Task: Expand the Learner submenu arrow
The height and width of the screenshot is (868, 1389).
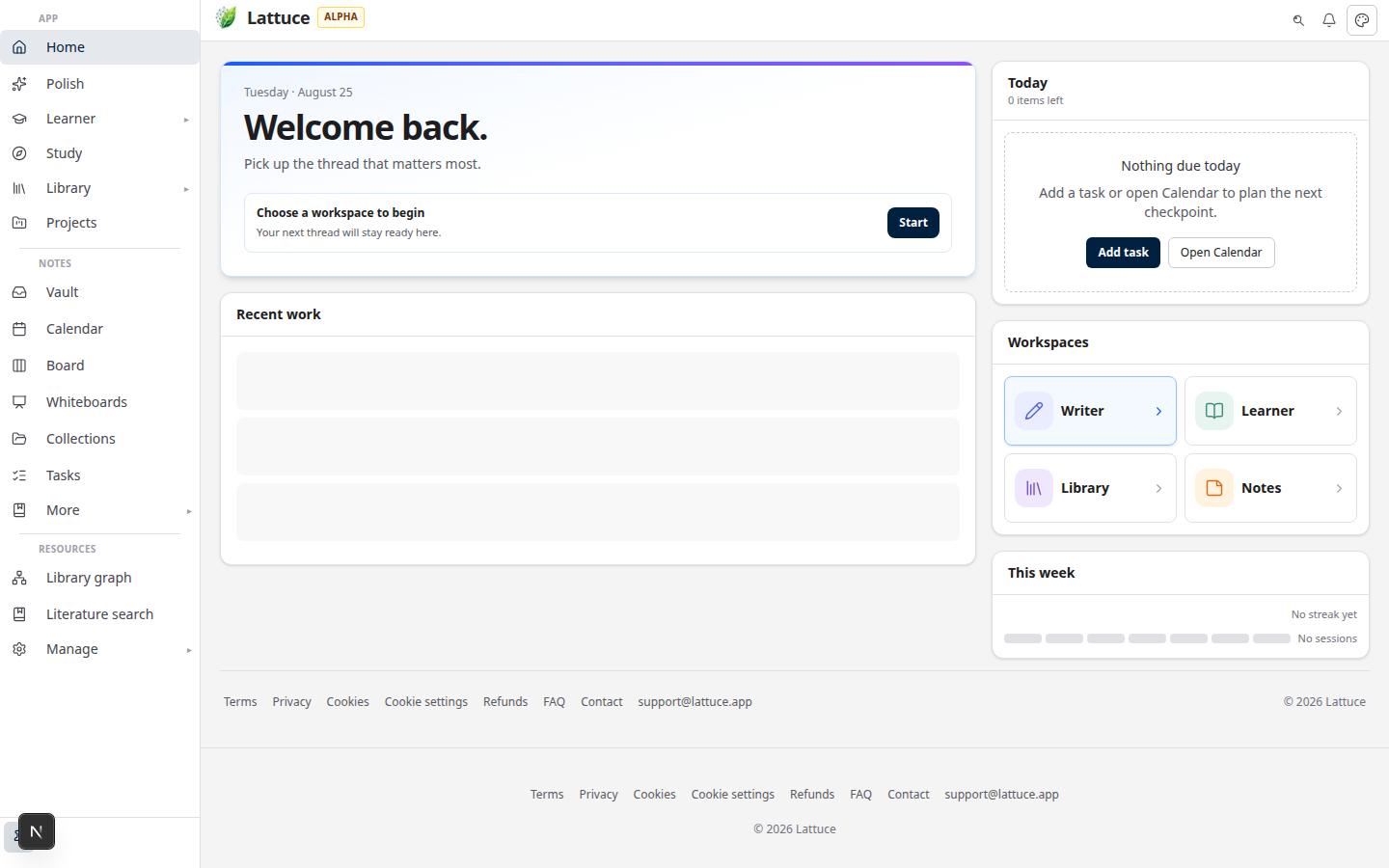Action: click(186, 120)
